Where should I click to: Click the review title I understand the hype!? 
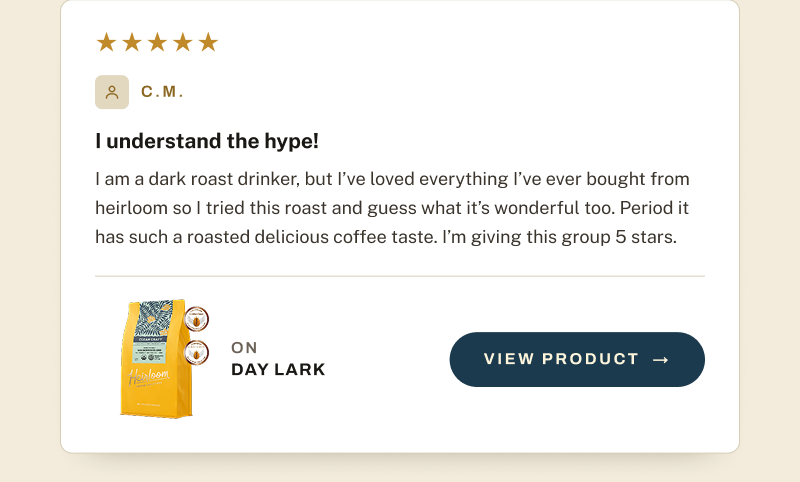[207, 141]
